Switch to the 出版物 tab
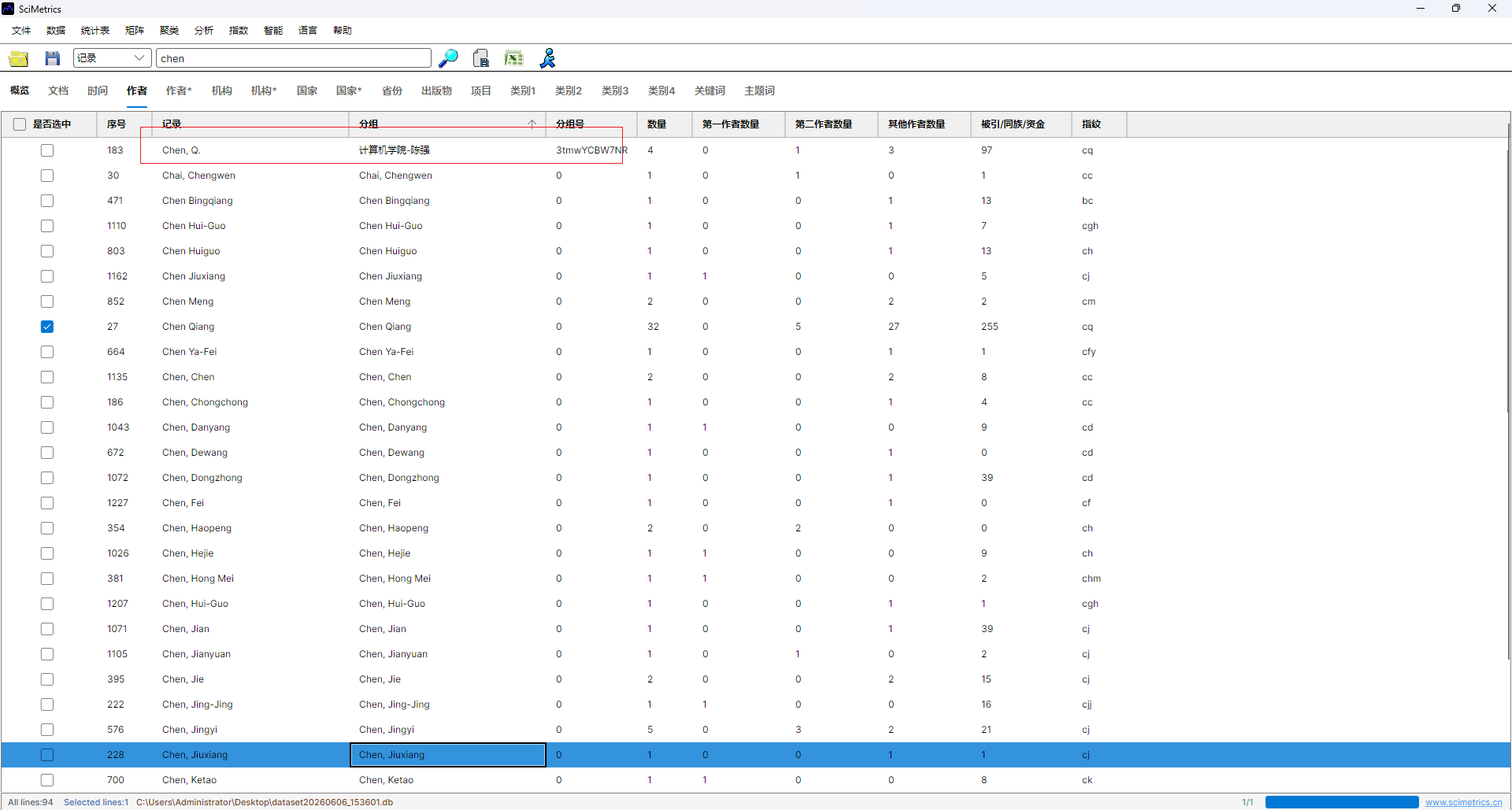This screenshot has width=1512, height=810. [436, 91]
